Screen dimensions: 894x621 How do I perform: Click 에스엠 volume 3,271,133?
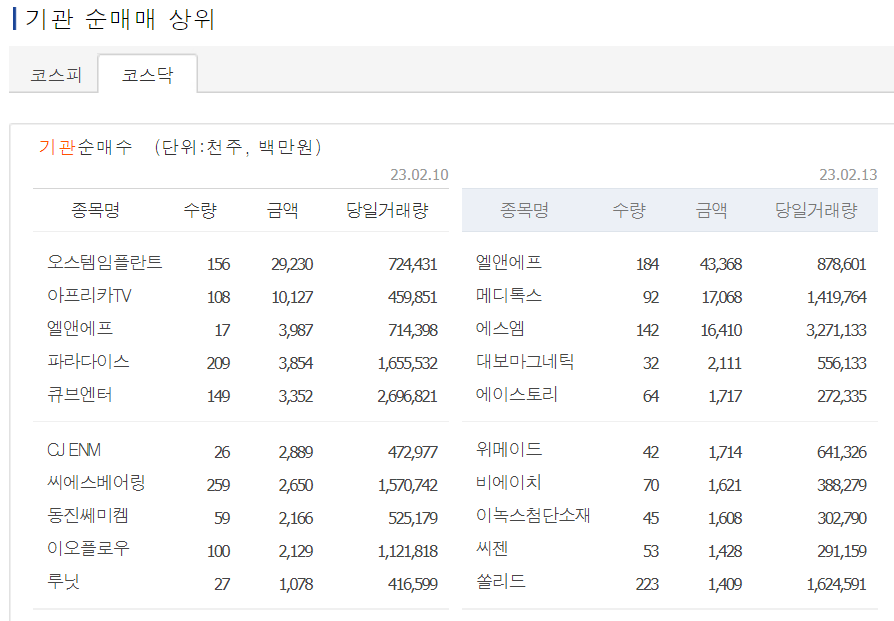(x=836, y=331)
